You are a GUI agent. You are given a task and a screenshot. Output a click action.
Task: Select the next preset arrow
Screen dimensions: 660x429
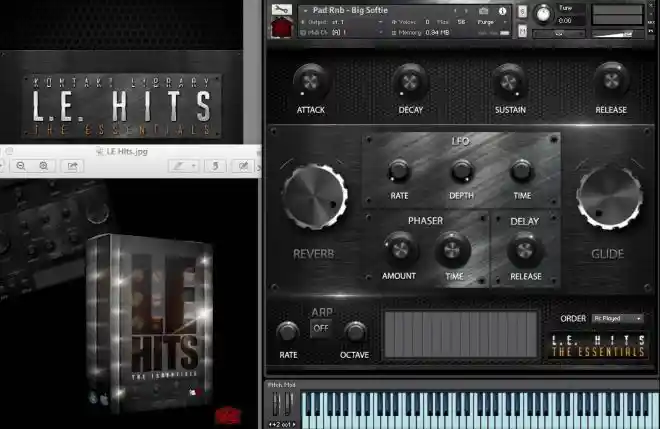point(466,11)
